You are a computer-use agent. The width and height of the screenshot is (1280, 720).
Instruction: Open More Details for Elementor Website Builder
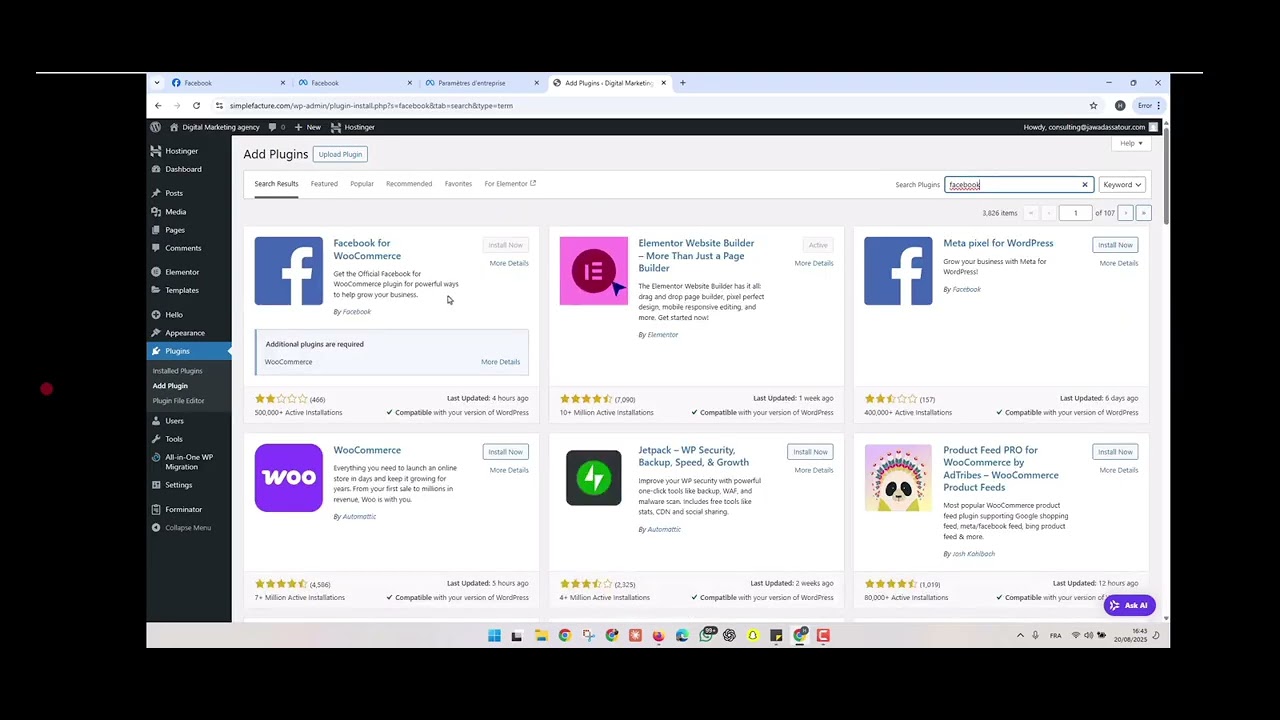pyautogui.click(x=814, y=263)
